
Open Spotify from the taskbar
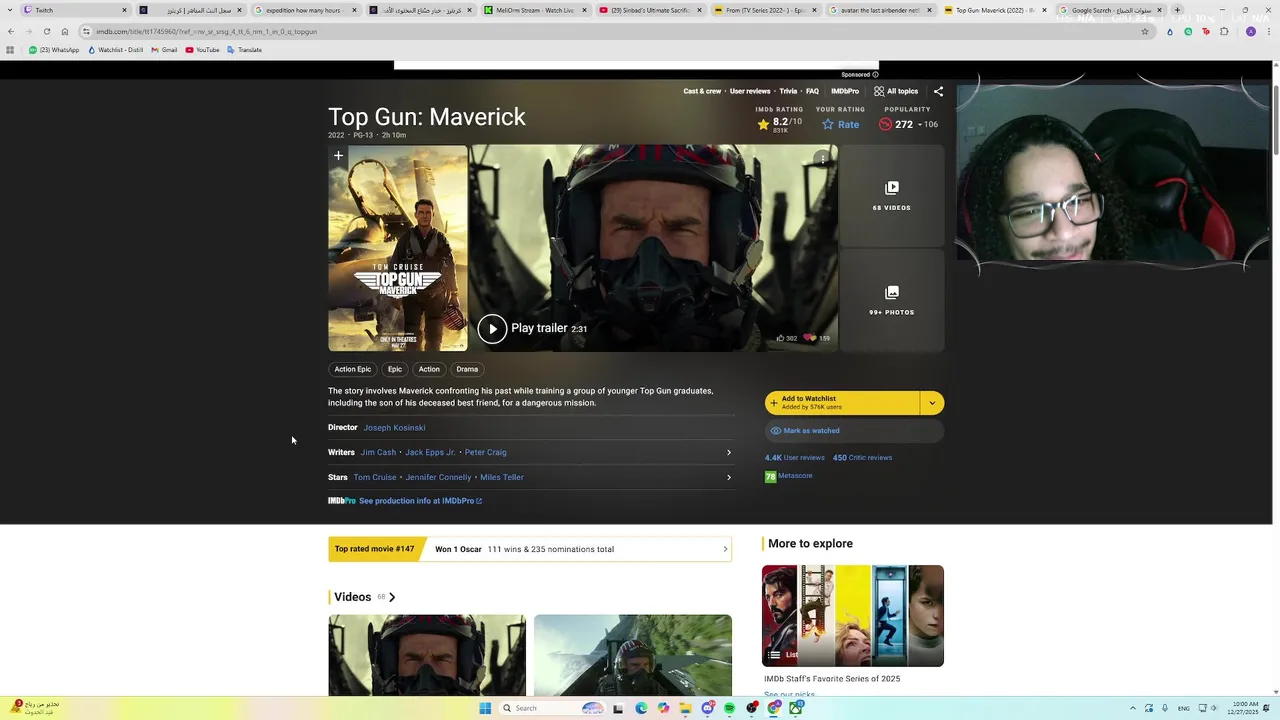pyautogui.click(x=730, y=708)
